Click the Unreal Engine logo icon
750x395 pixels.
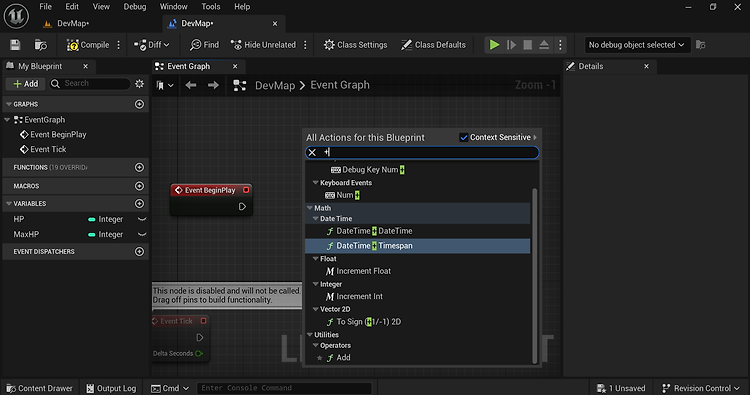[16, 16]
